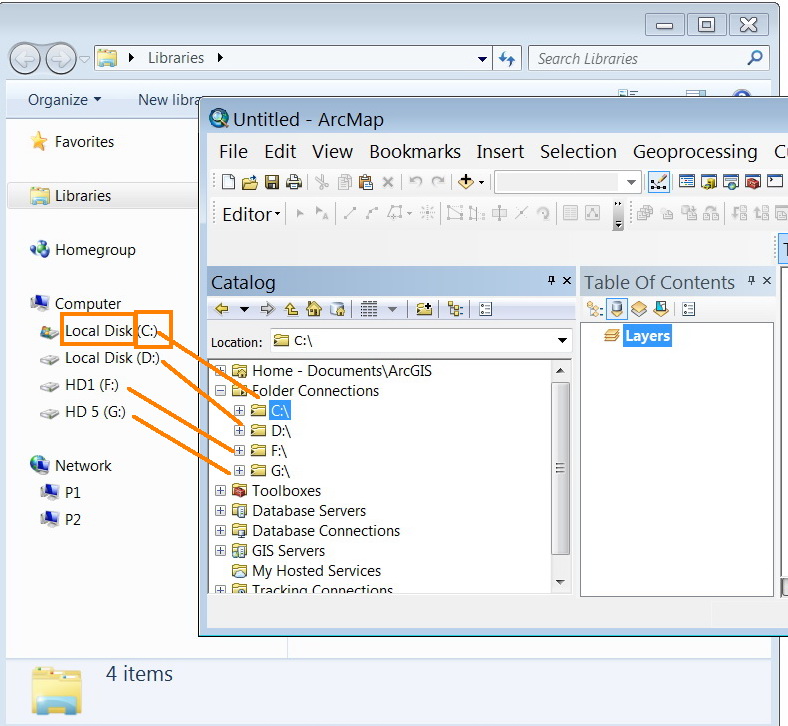
Task: Switch TOC to List By Selection
Action: tap(661, 309)
